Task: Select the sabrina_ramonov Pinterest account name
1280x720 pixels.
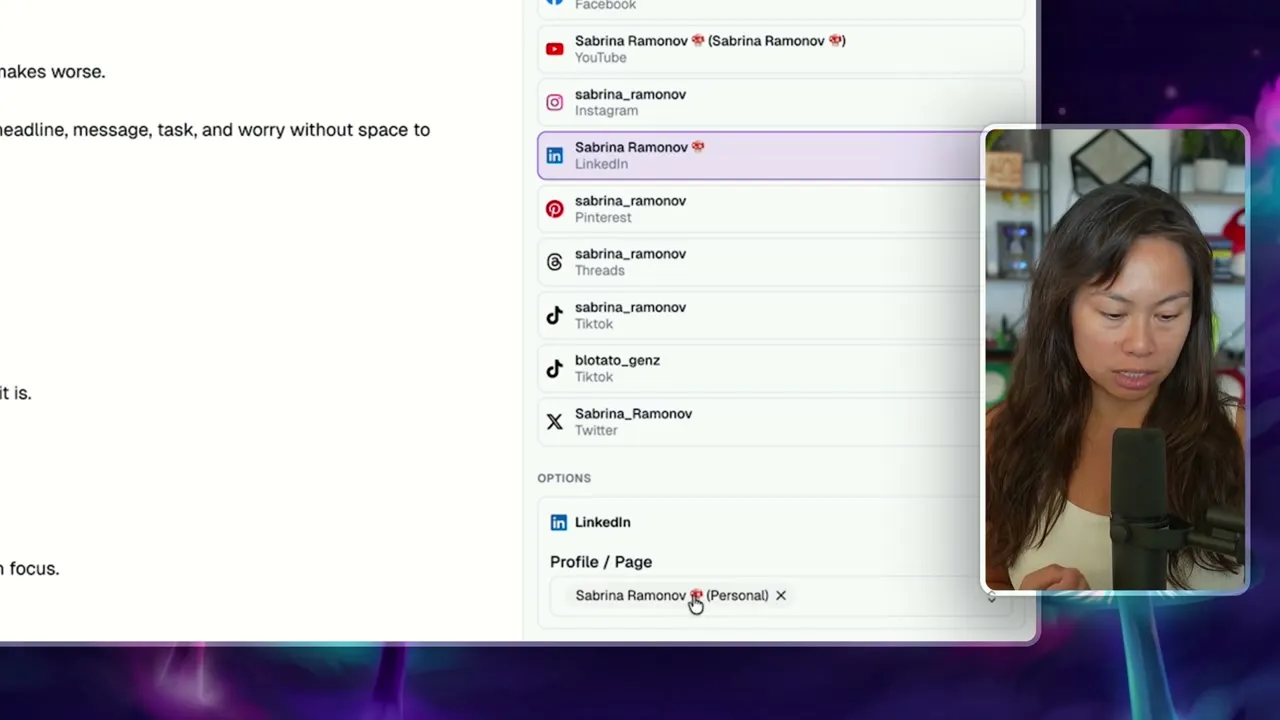Action: [x=630, y=200]
